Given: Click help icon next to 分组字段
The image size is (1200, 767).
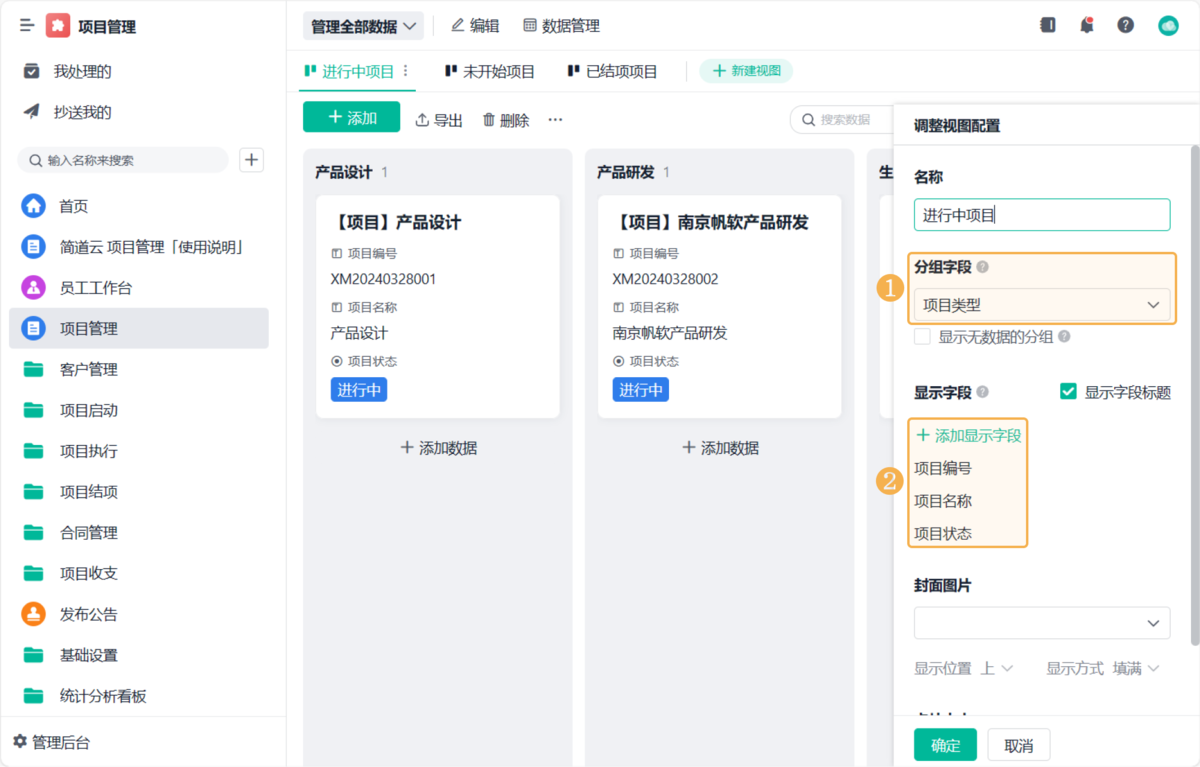Looking at the screenshot, I should (x=982, y=267).
